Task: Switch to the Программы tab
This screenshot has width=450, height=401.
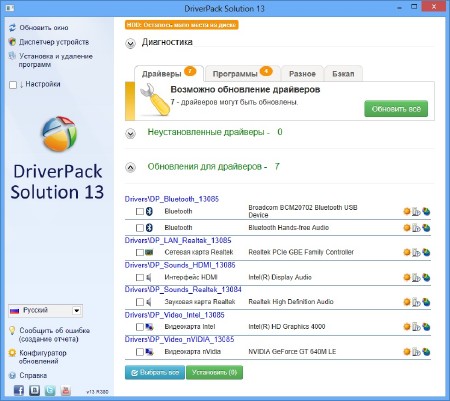Action: [x=242, y=73]
